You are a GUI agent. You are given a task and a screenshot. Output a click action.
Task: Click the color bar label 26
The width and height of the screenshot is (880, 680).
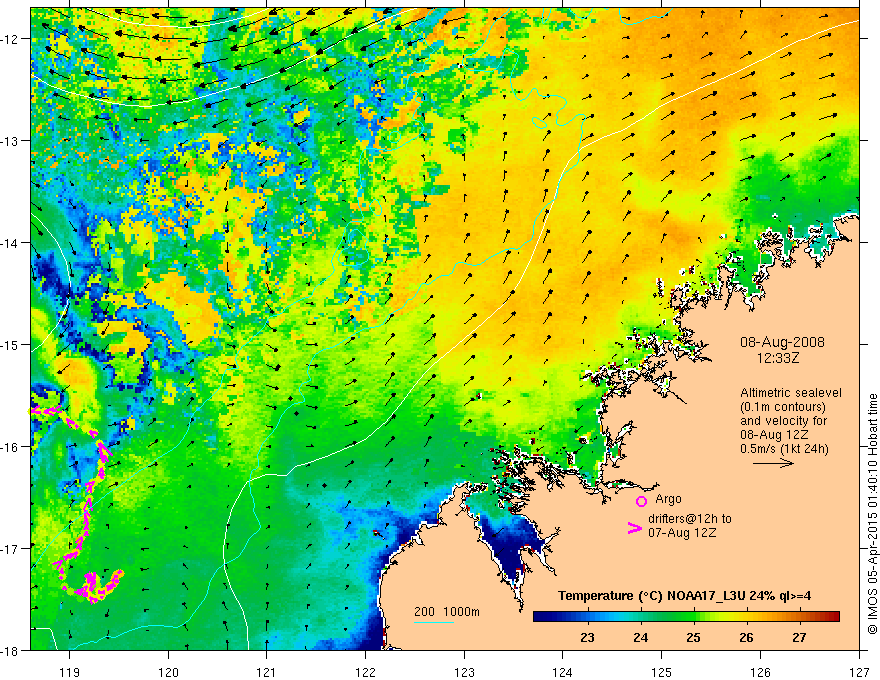click(746, 637)
